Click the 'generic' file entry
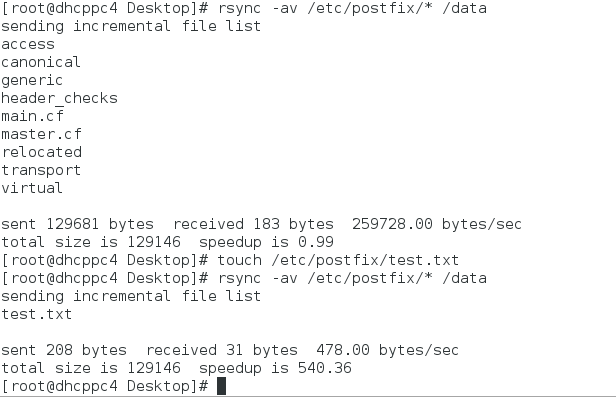The image size is (616, 397). (32, 81)
